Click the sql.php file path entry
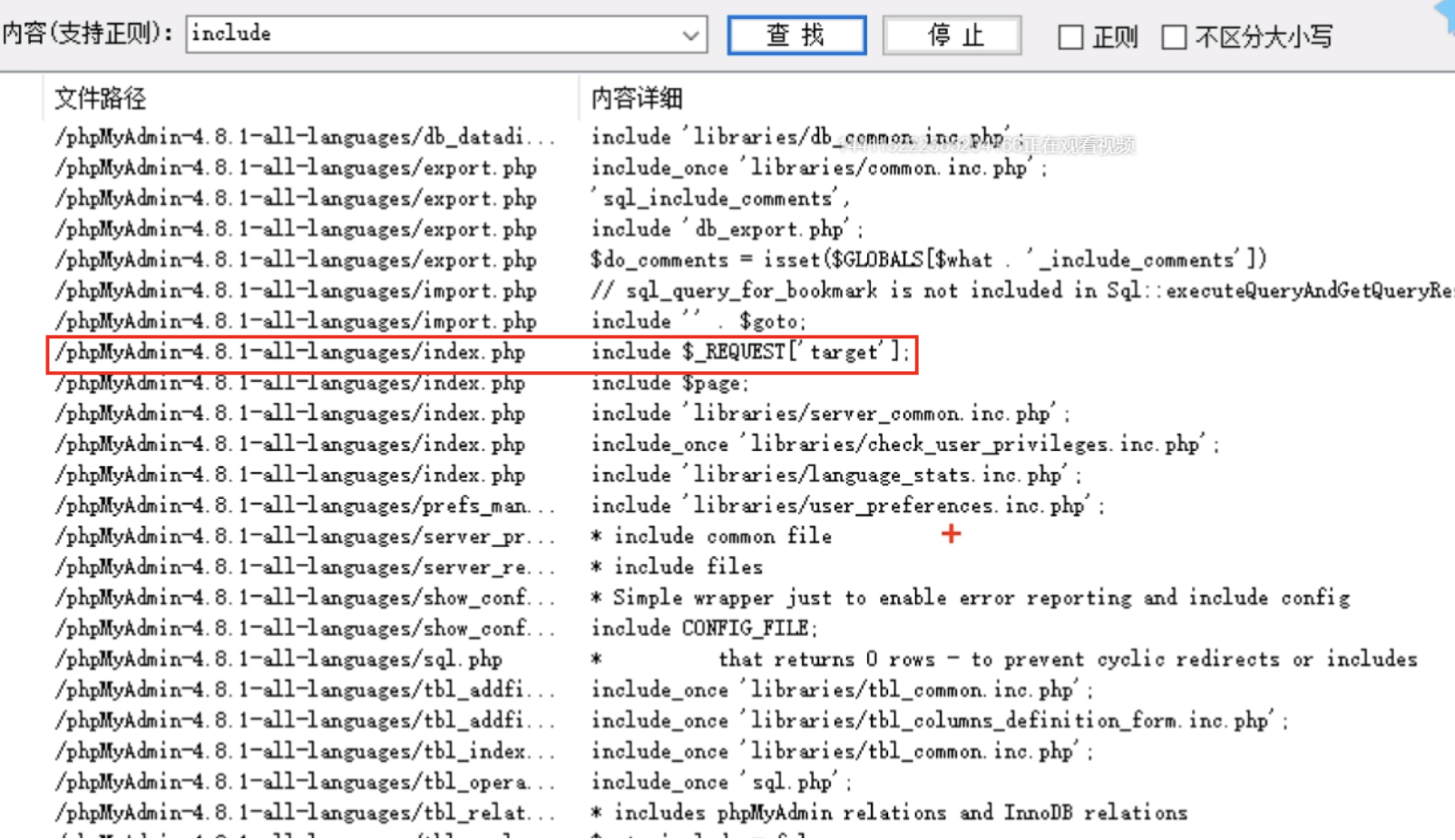This screenshot has width=1455, height=840. (x=278, y=659)
